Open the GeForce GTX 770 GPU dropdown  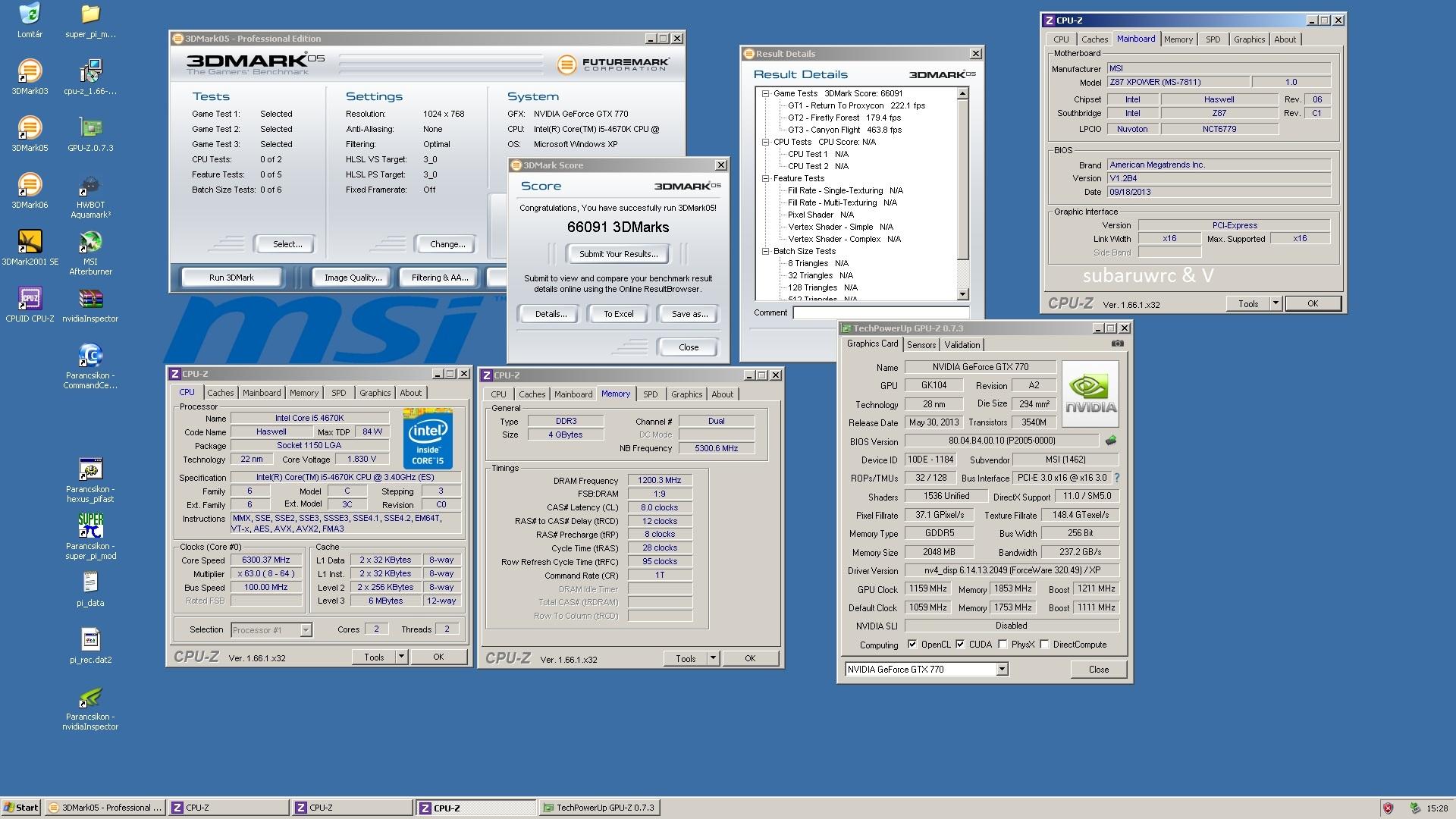point(1002,669)
